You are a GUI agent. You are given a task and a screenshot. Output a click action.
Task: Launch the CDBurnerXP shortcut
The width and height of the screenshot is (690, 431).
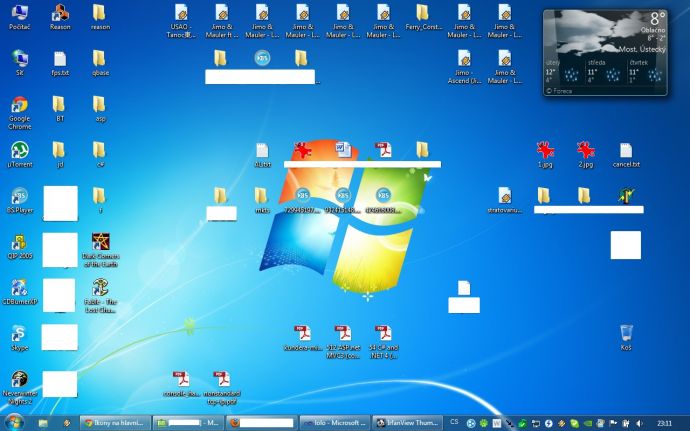19,291
